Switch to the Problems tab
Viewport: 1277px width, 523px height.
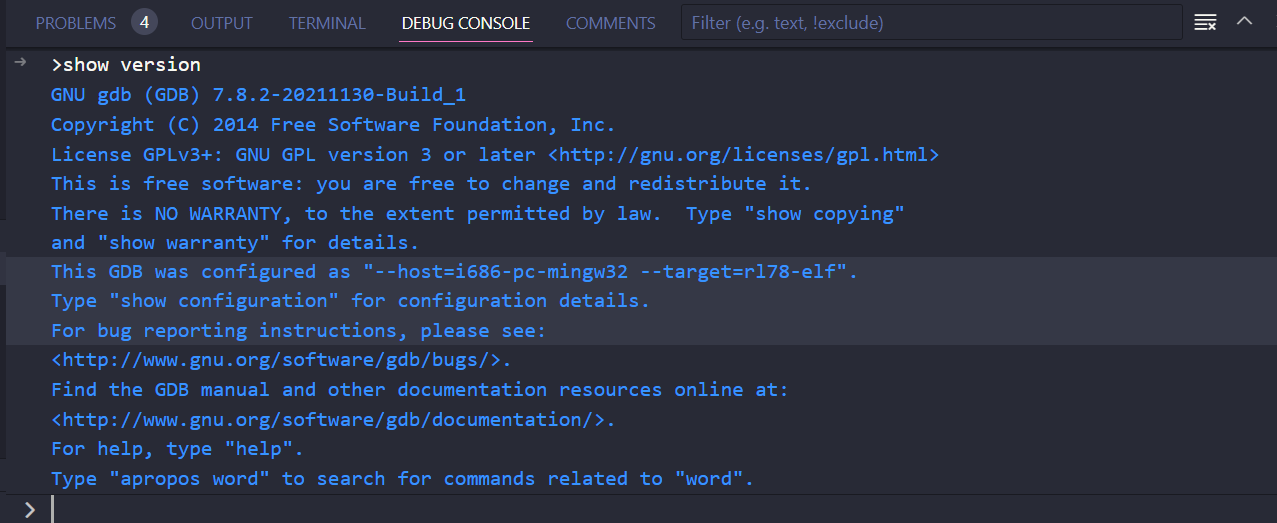click(76, 22)
